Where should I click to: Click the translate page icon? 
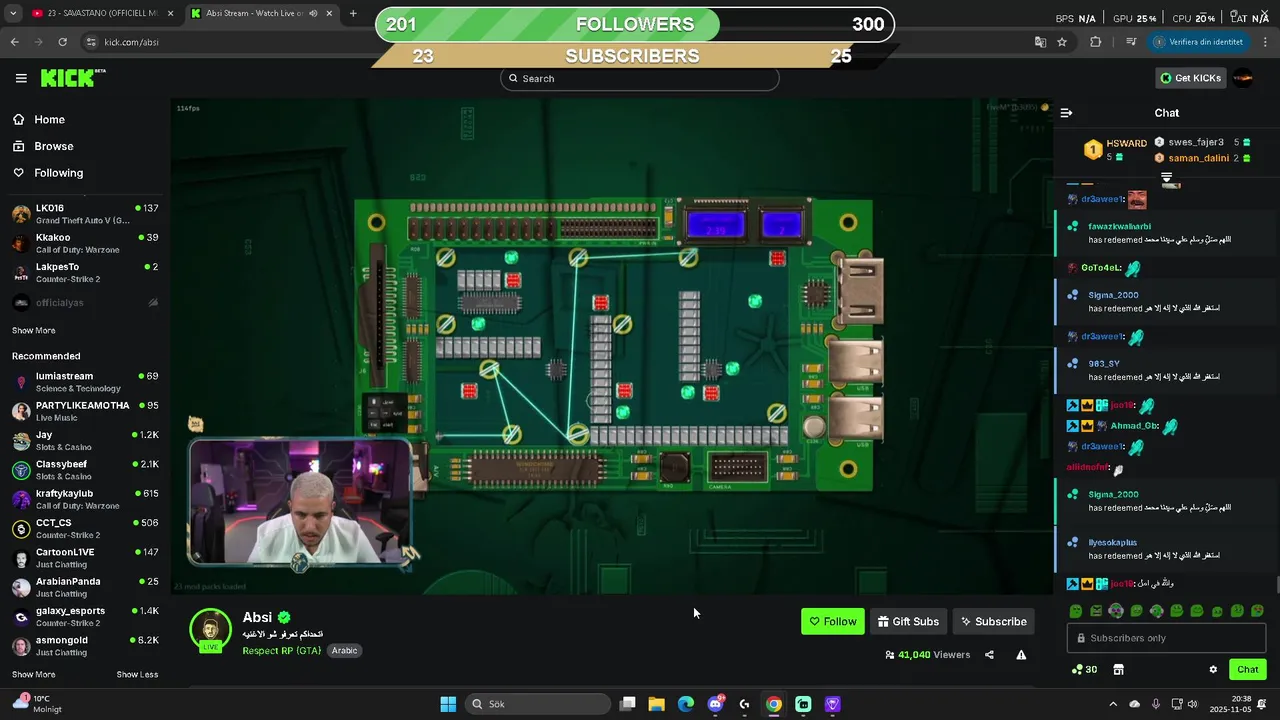click(1040, 42)
